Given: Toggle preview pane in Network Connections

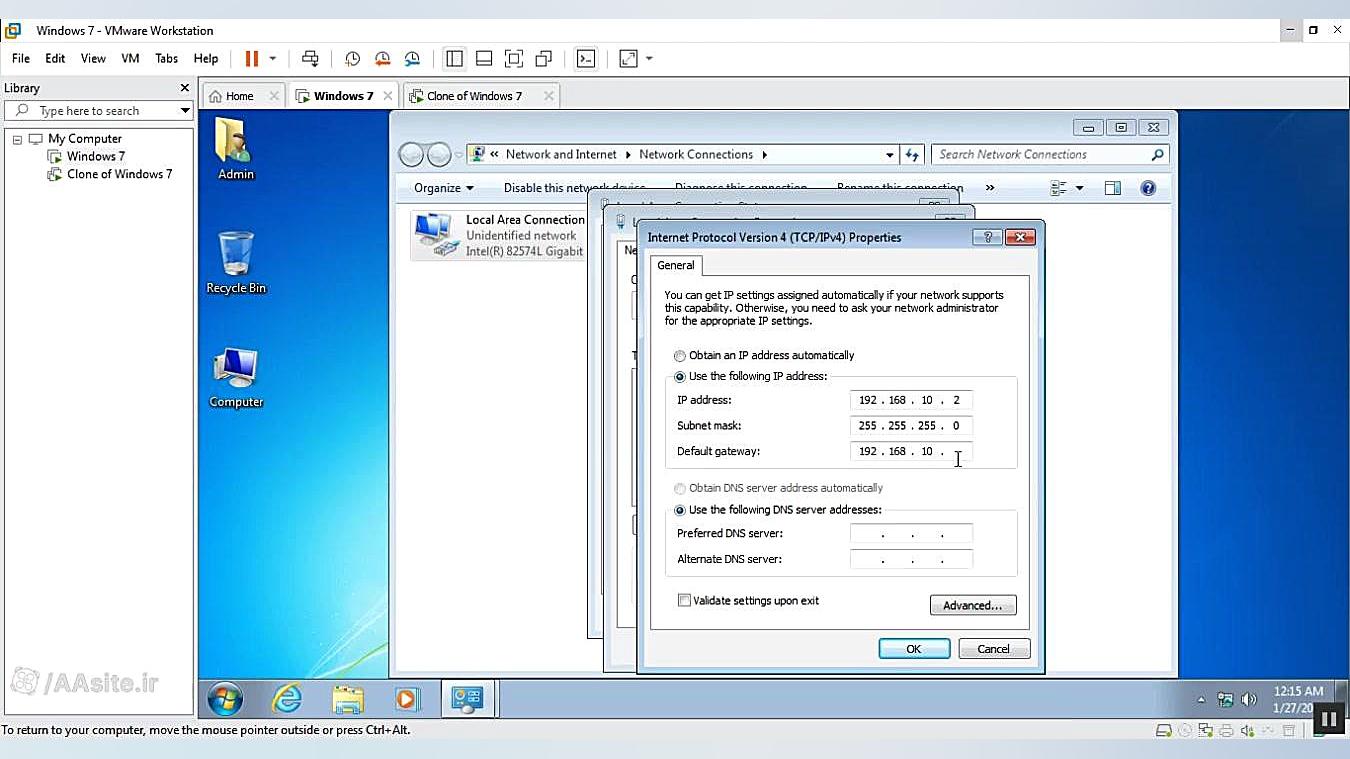Looking at the screenshot, I should click(x=1113, y=188).
